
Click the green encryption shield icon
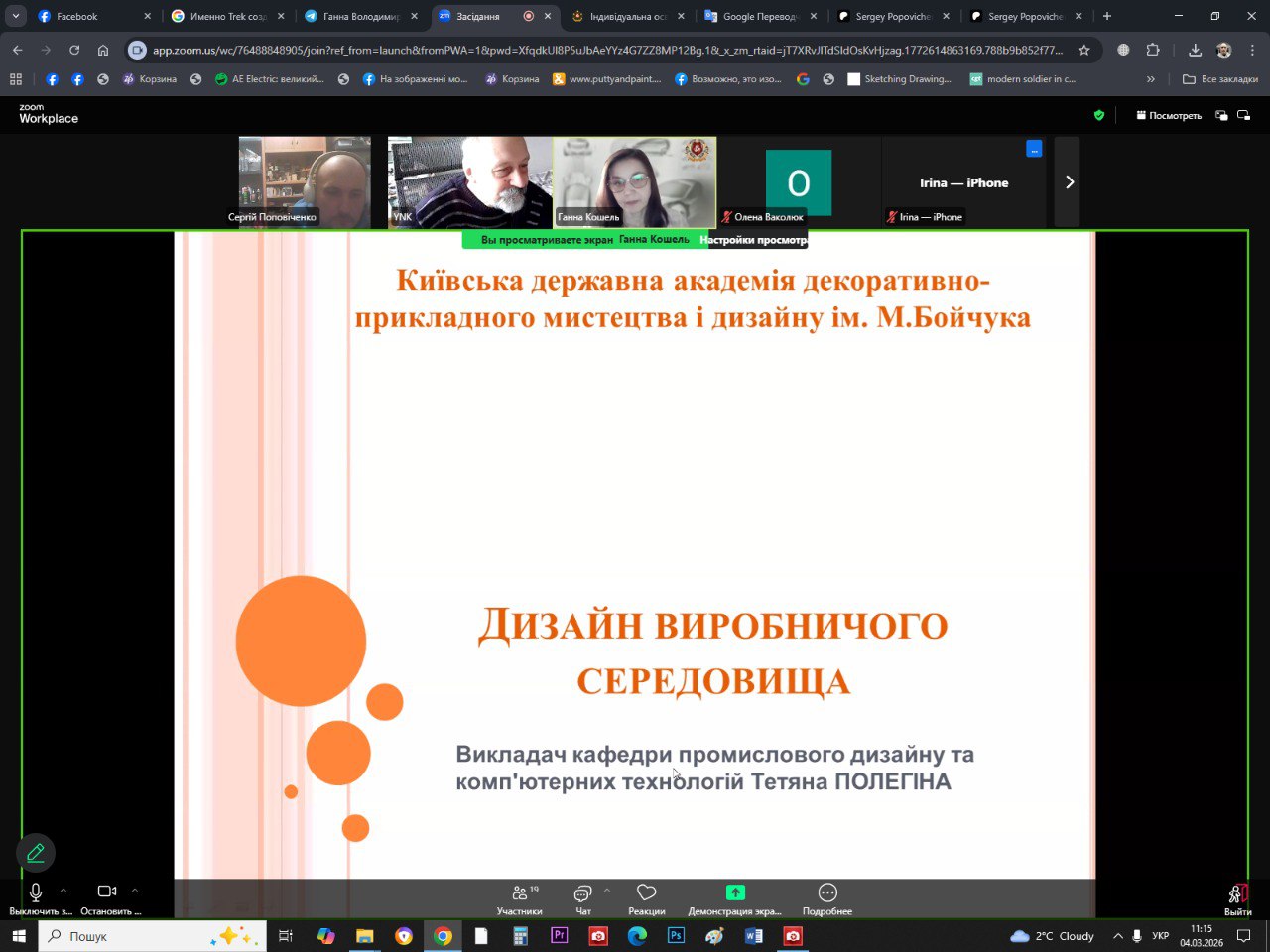(1098, 116)
